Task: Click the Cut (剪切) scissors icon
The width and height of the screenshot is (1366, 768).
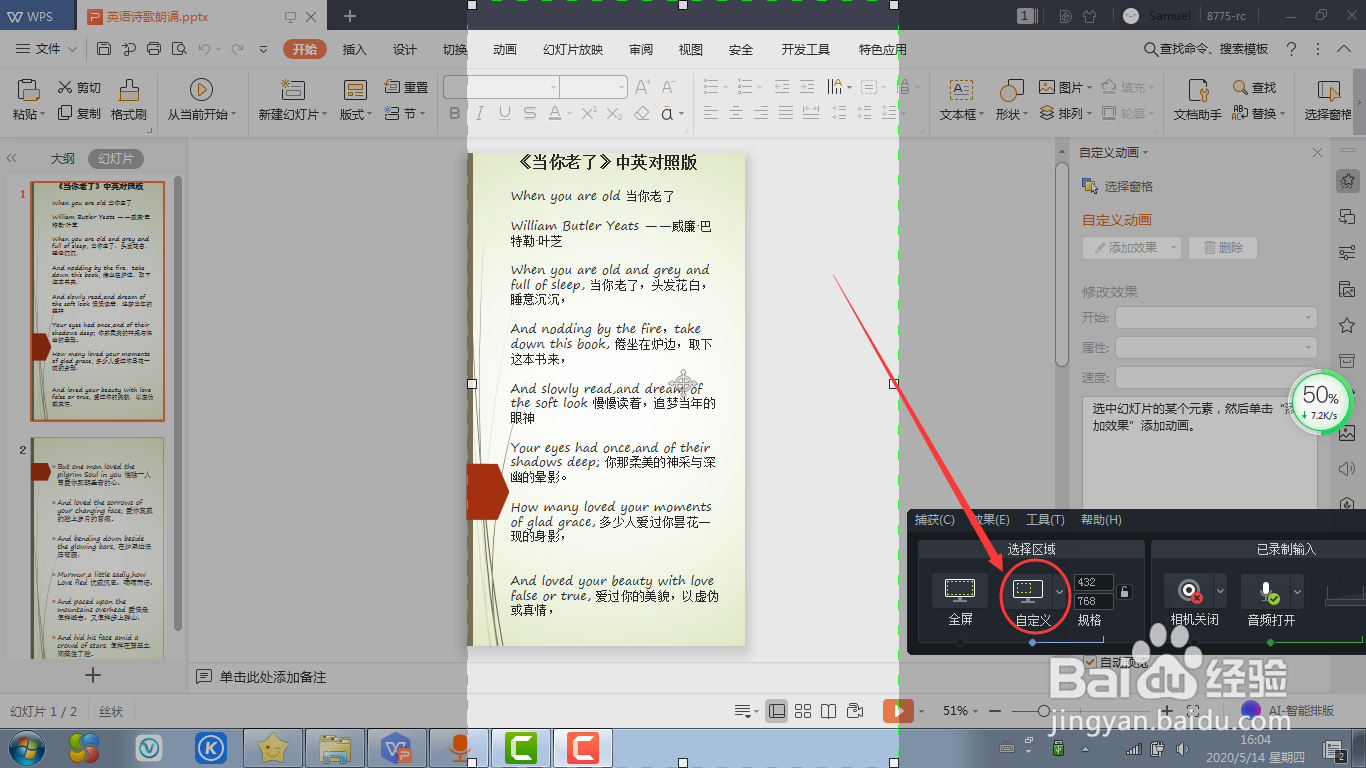Action: [65, 87]
